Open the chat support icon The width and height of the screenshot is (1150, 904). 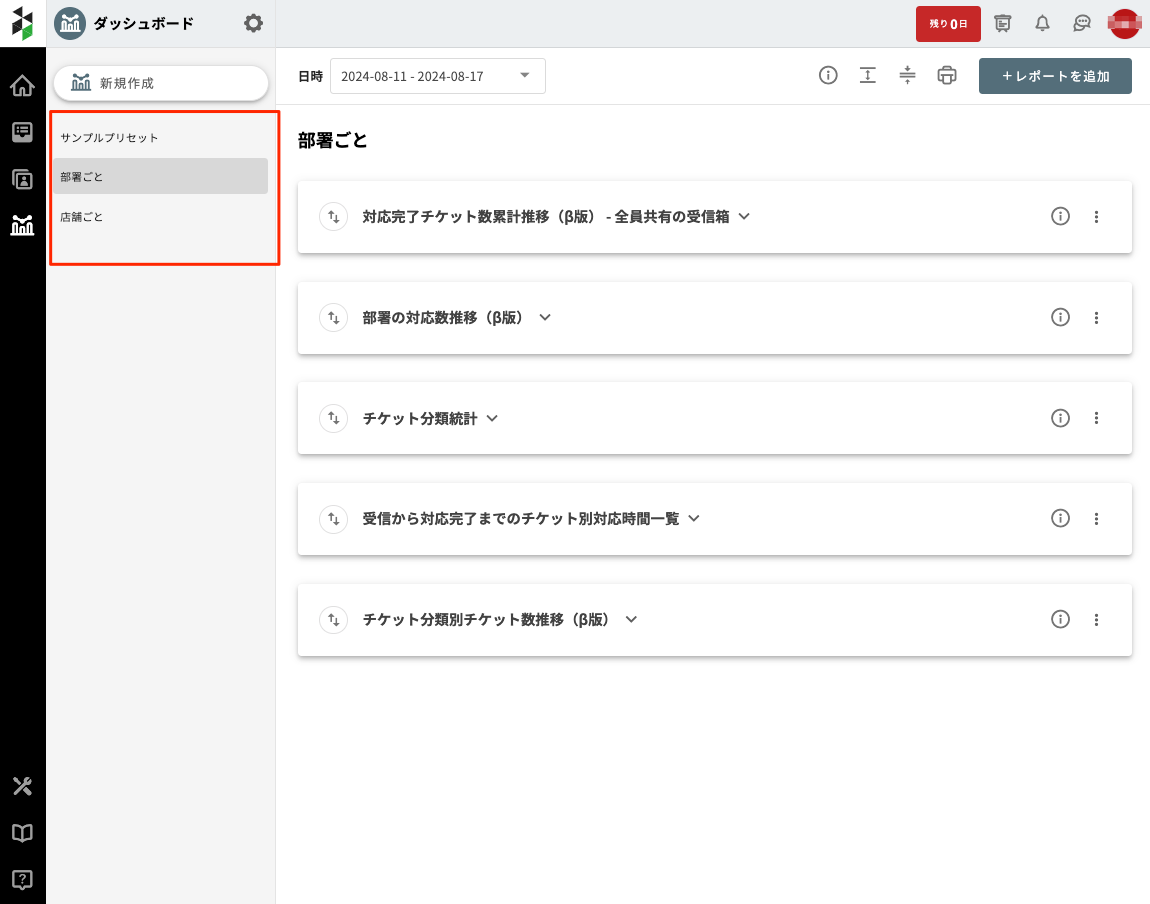tap(1081, 23)
